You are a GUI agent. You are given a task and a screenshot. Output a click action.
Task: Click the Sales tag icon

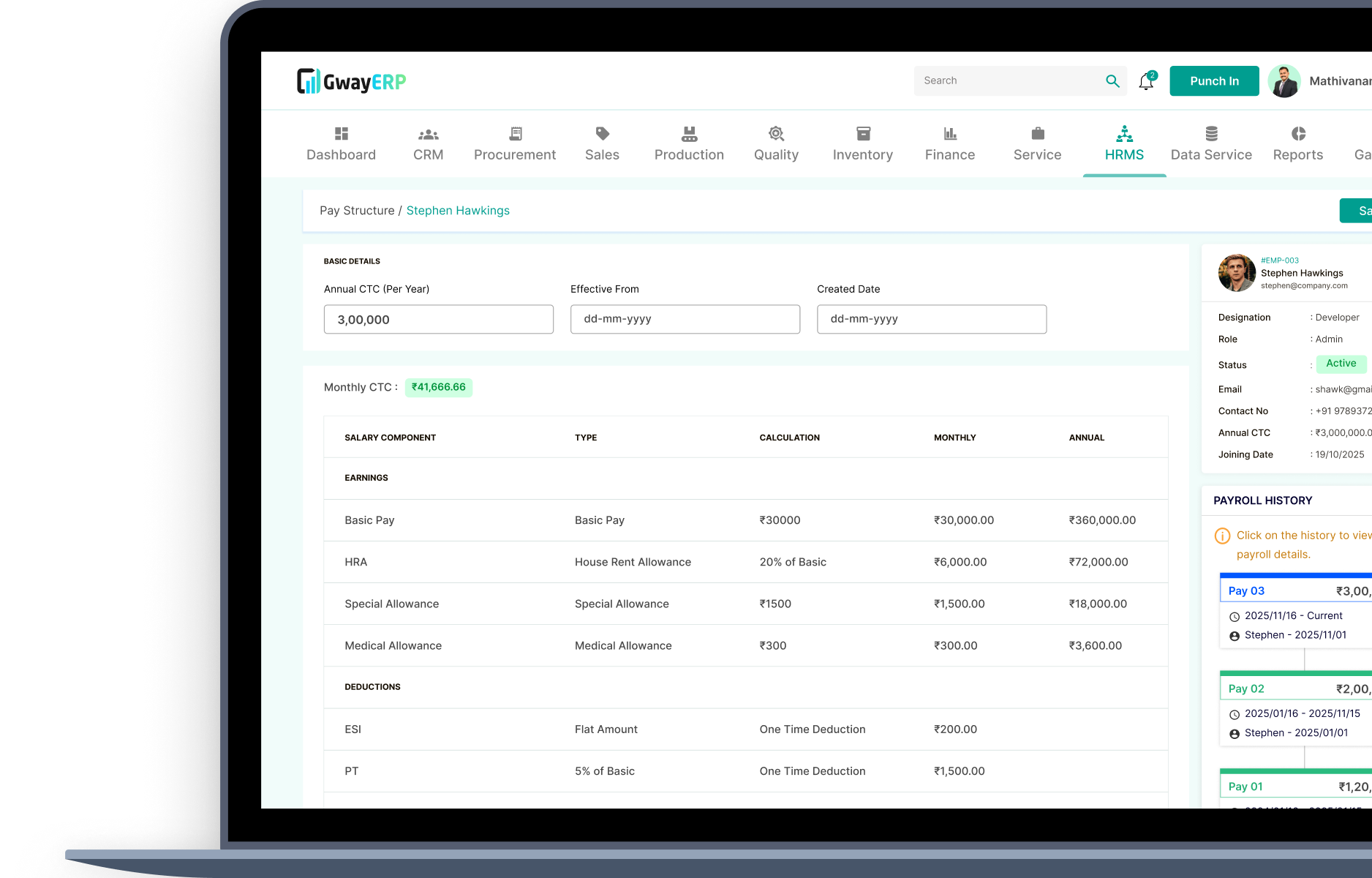pyautogui.click(x=602, y=133)
